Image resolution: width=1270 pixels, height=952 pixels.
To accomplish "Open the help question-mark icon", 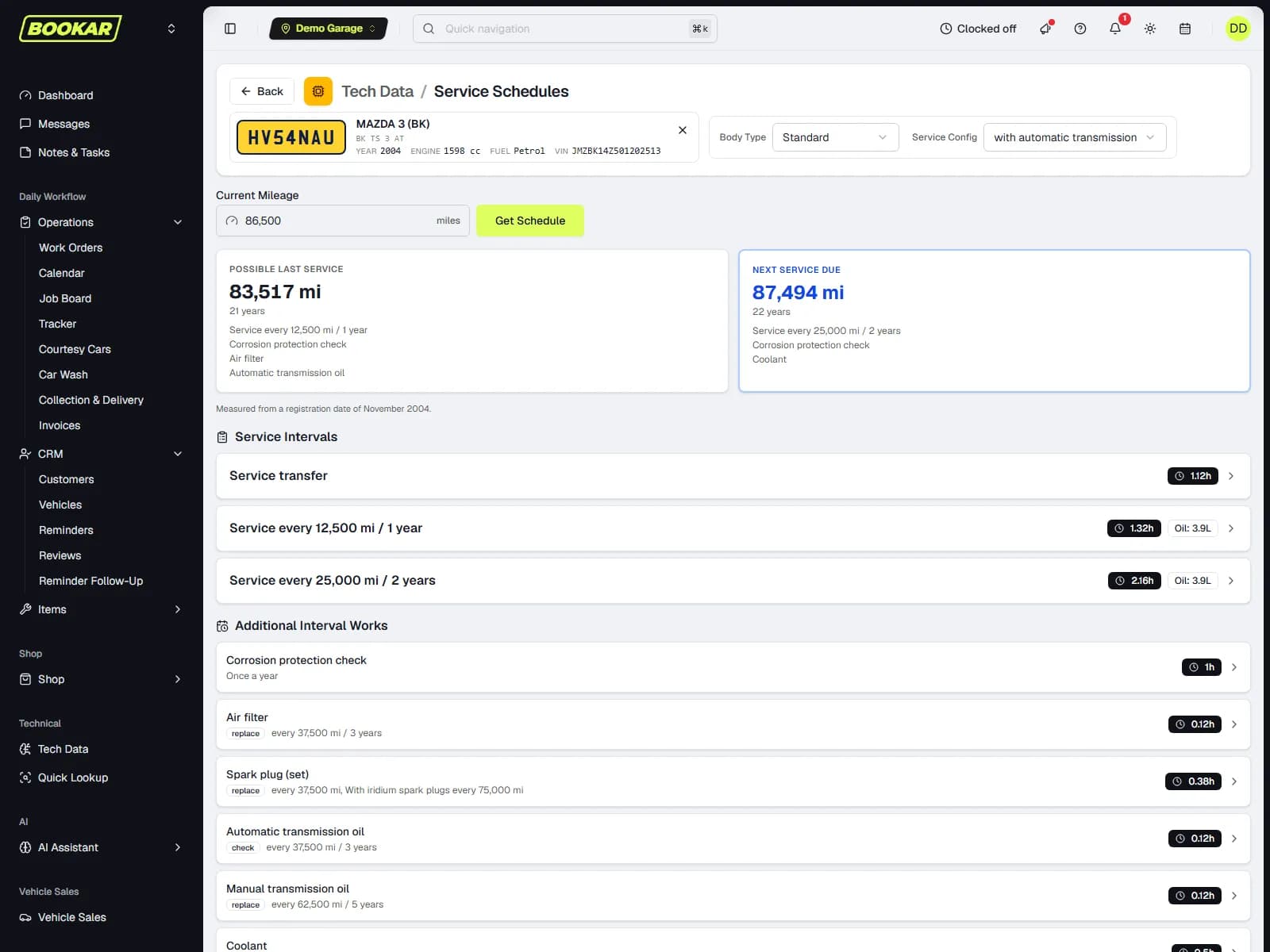I will pyautogui.click(x=1080, y=29).
